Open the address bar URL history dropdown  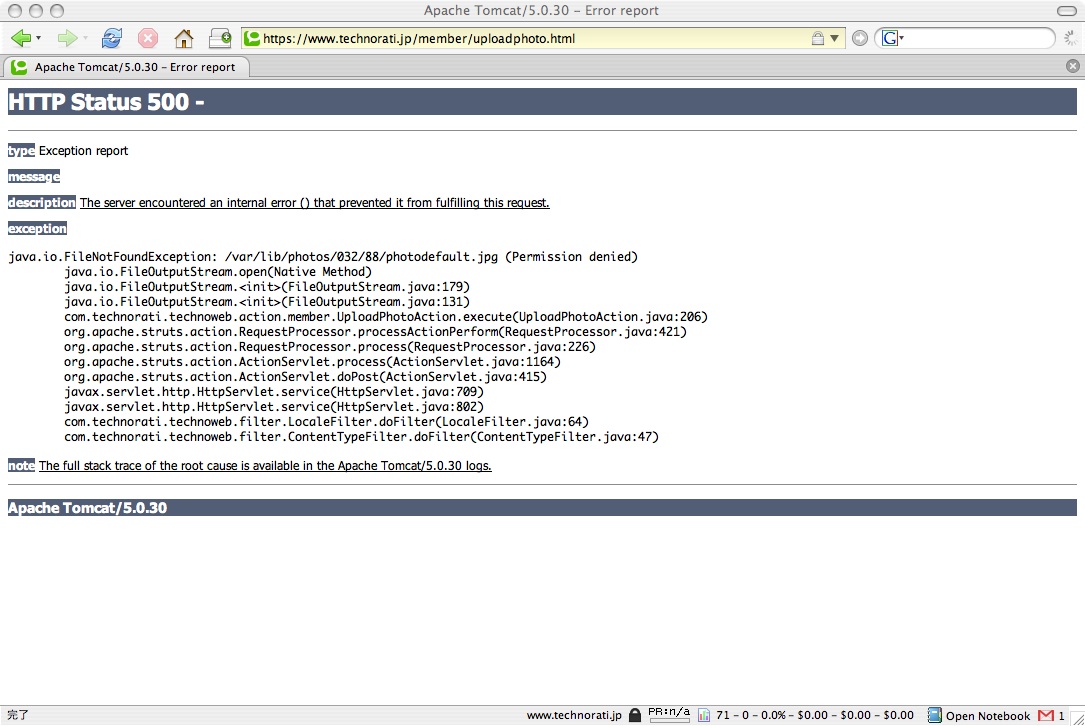pyautogui.click(x=835, y=39)
